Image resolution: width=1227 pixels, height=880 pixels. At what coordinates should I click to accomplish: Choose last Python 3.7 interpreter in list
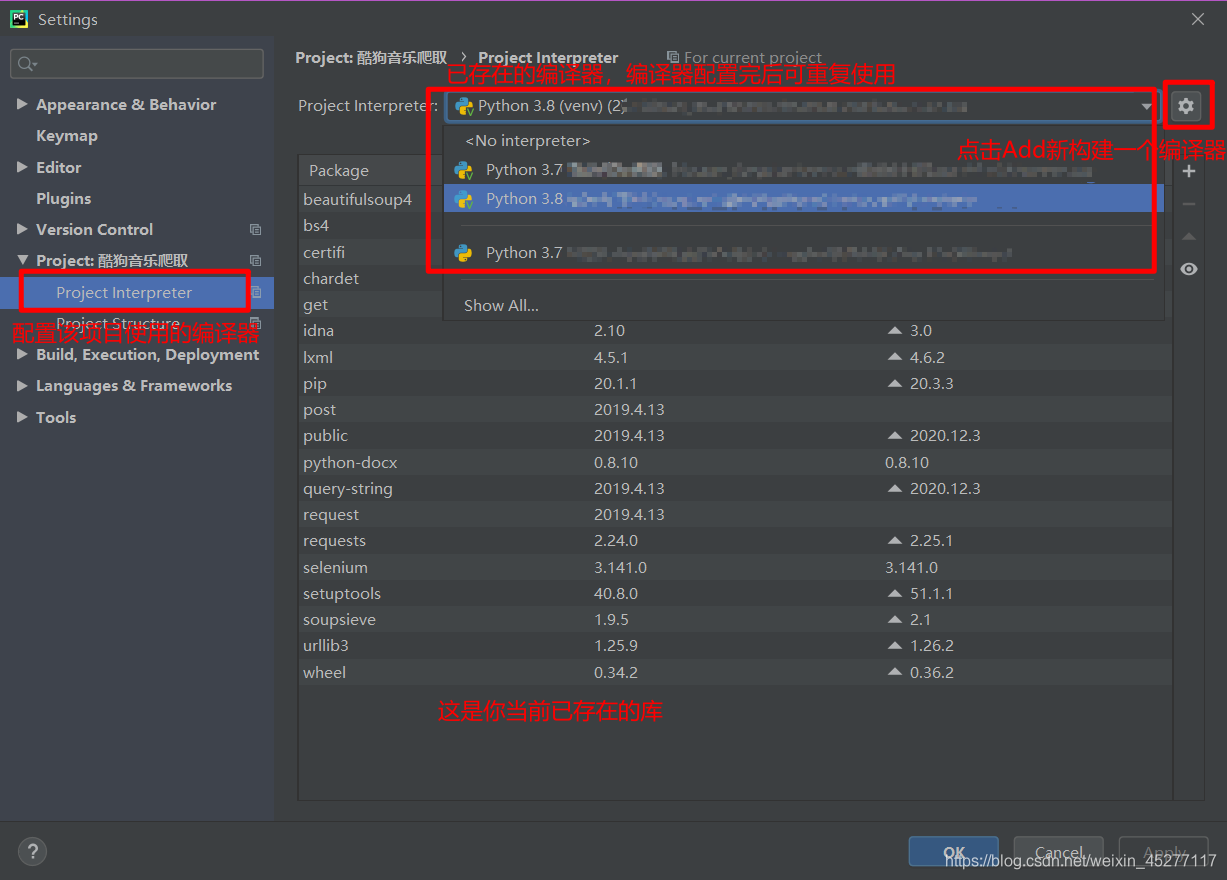pos(804,253)
